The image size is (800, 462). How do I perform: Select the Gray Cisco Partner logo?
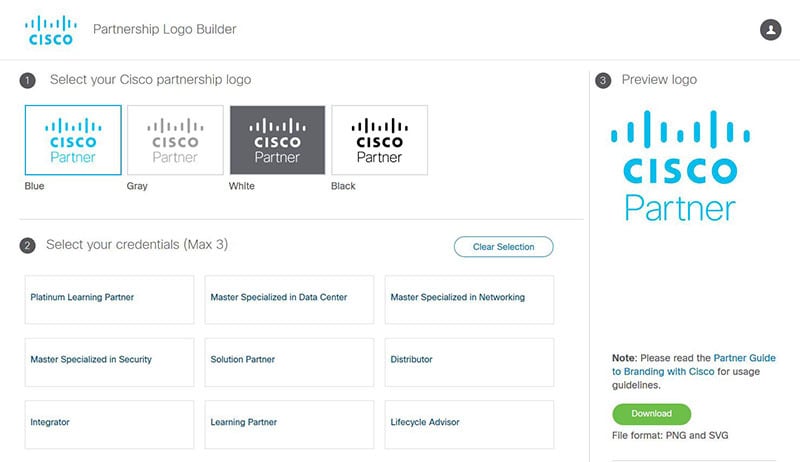[x=175, y=140]
